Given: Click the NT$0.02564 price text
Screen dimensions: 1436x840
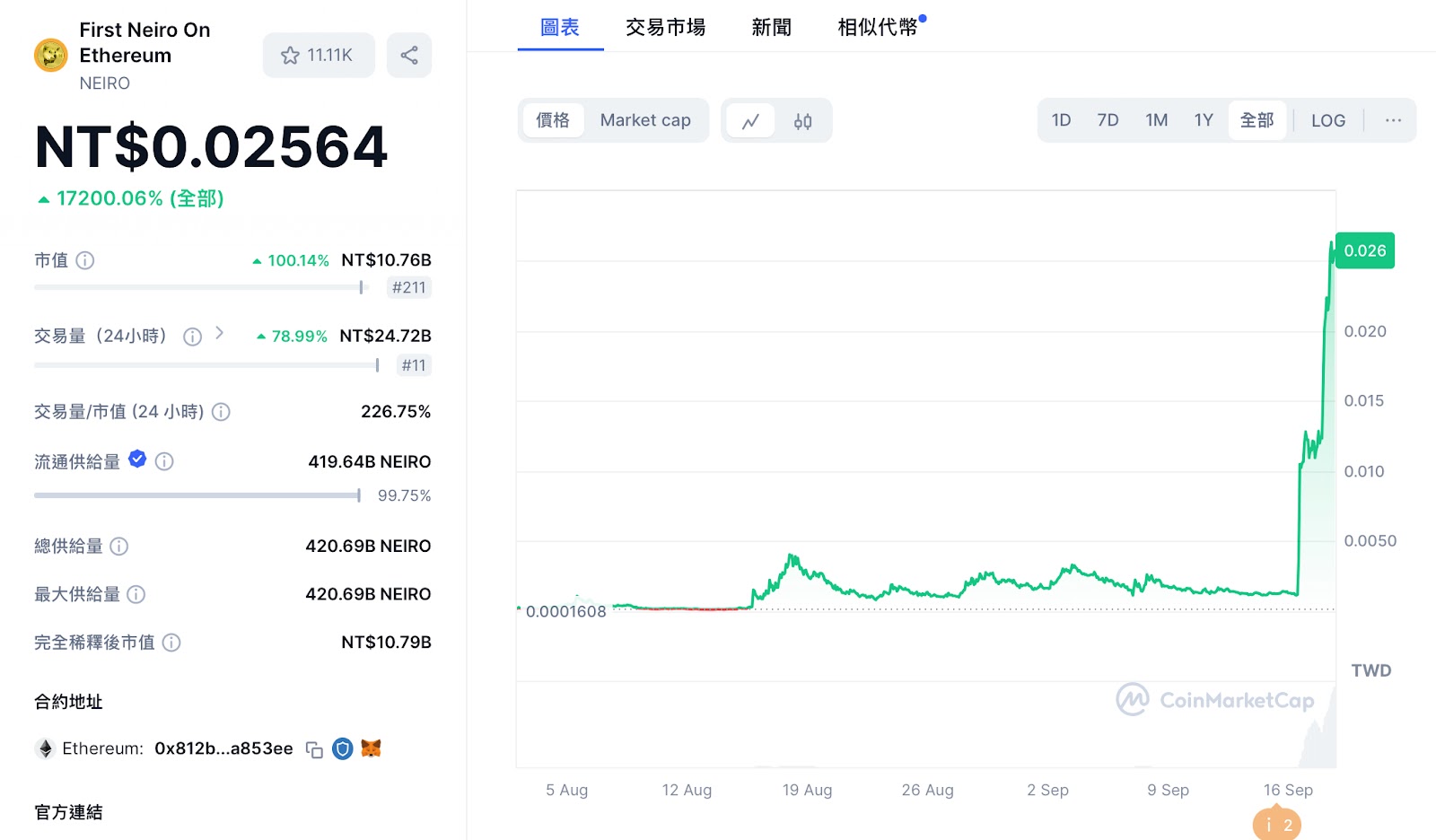Looking at the screenshot, I should [211, 147].
